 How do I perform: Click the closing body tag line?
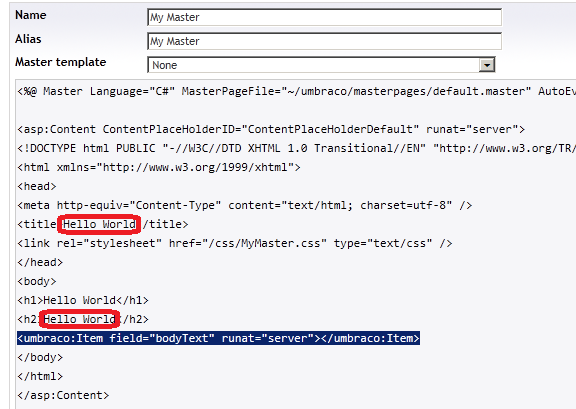[40, 357]
